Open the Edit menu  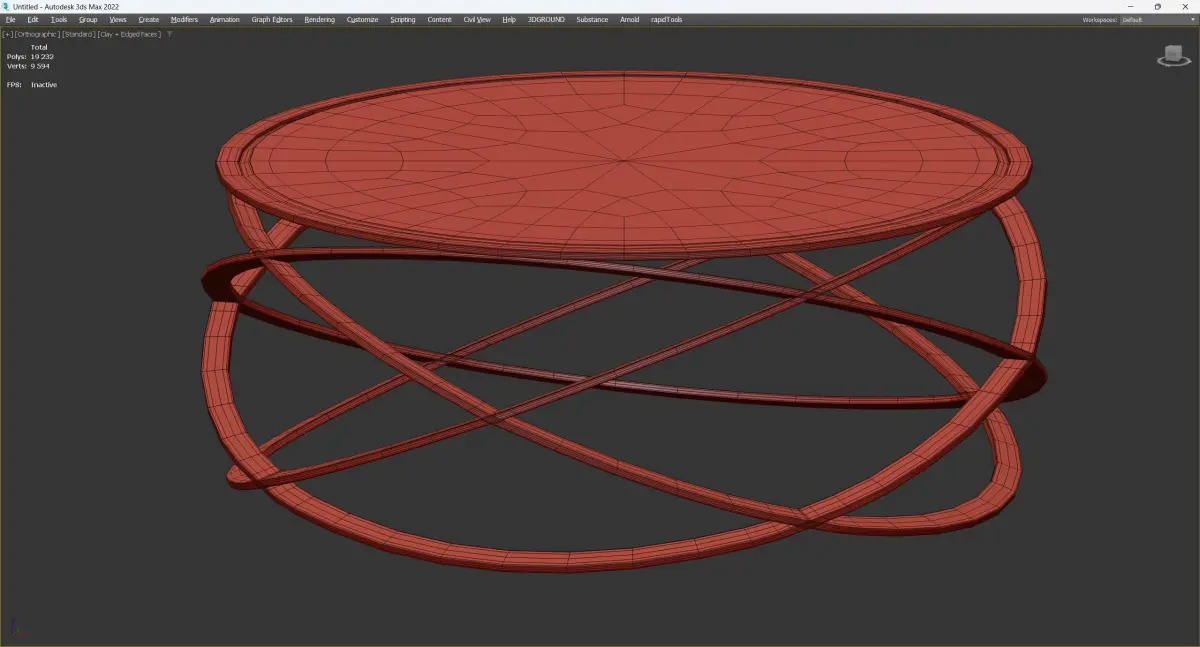point(33,19)
